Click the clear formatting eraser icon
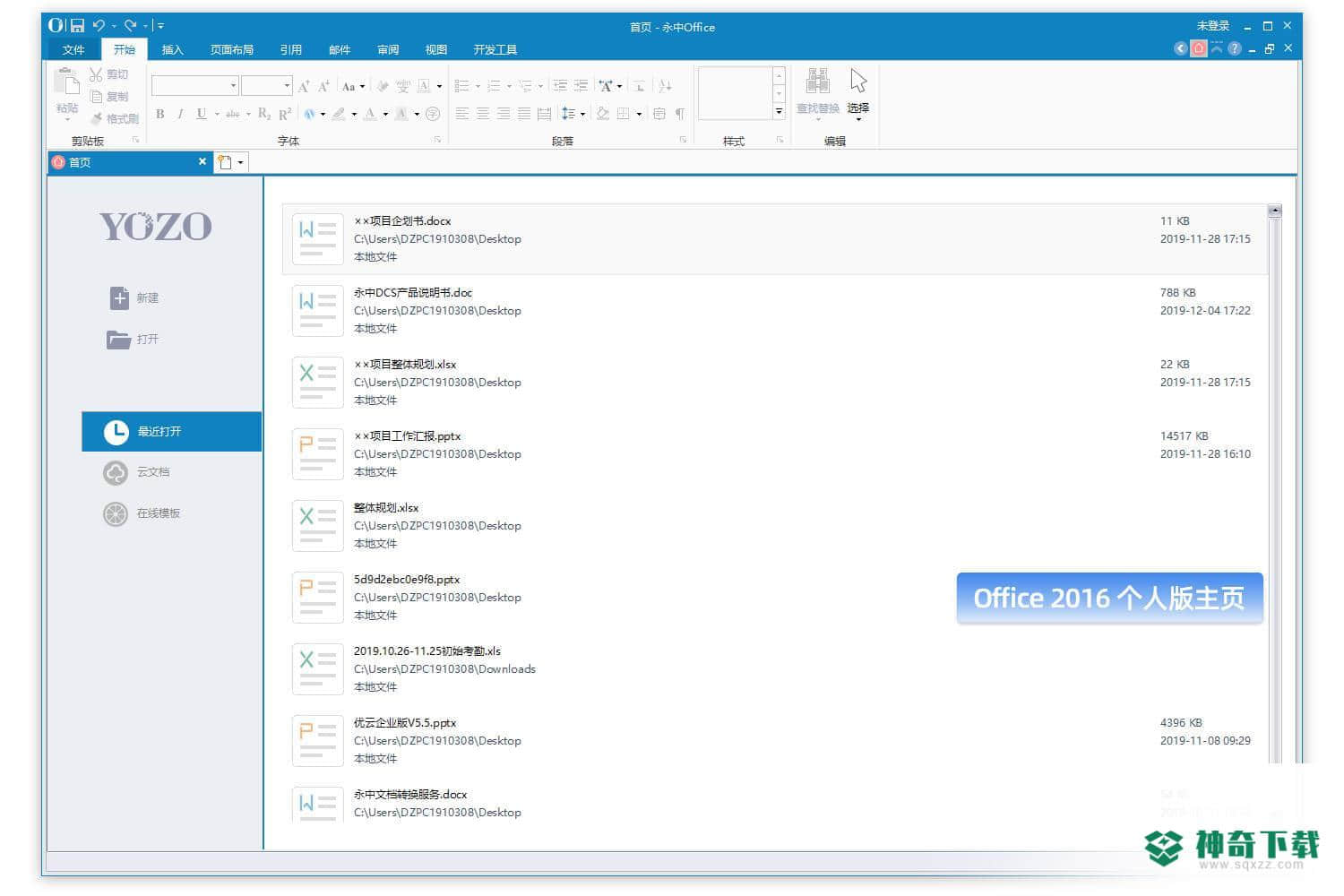This screenshot has width=1344, height=896. pyautogui.click(x=383, y=86)
